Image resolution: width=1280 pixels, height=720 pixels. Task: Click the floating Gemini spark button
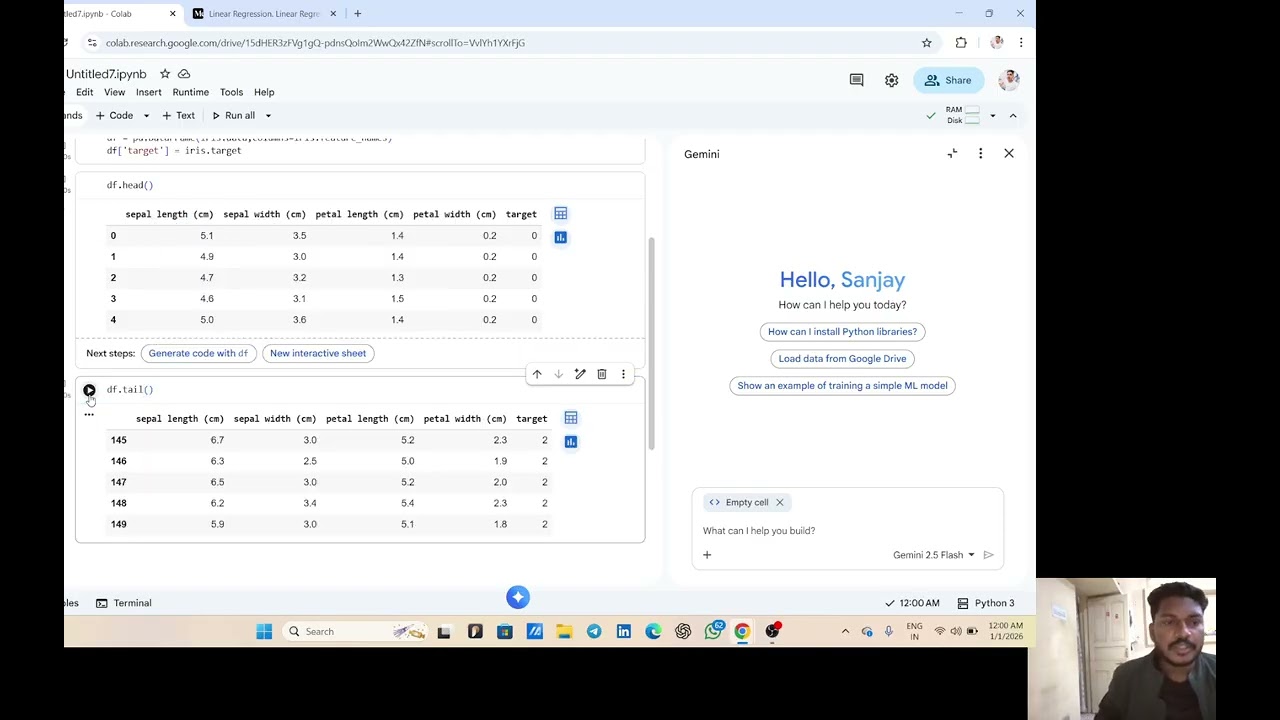[x=518, y=597]
